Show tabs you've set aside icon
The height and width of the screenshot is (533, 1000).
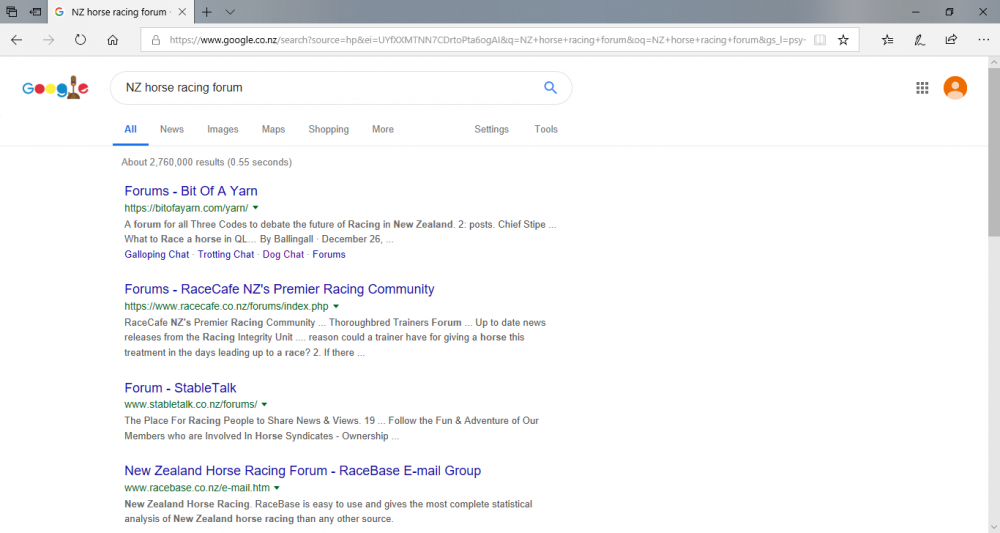pos(11,11)
